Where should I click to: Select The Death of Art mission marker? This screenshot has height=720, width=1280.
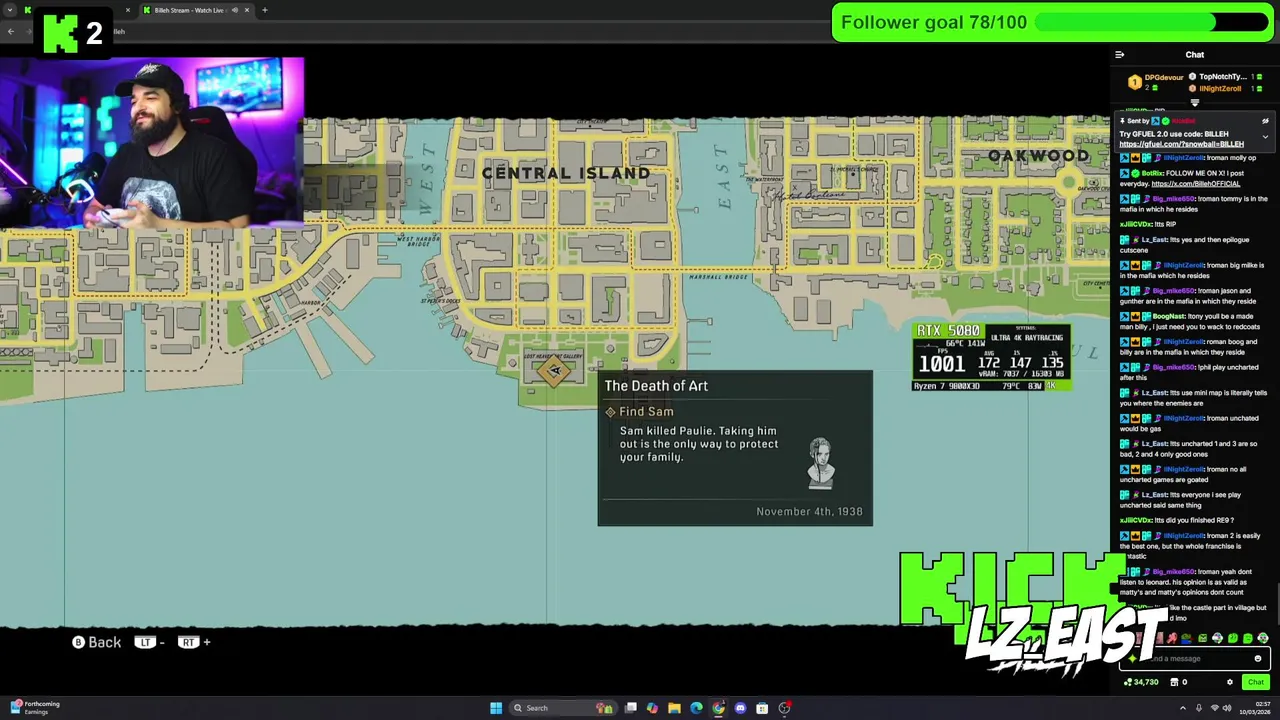click(554, 370)
